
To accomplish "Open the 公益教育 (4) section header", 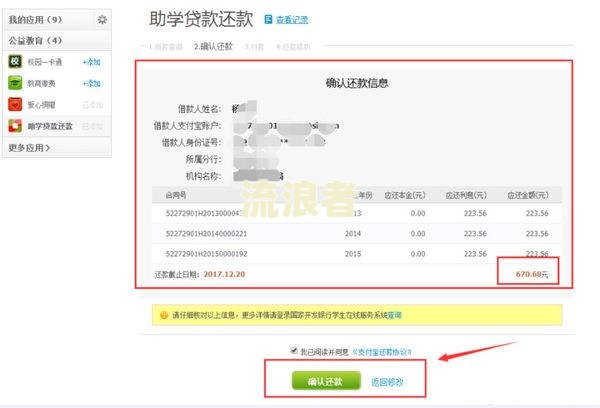I will 35,41.
